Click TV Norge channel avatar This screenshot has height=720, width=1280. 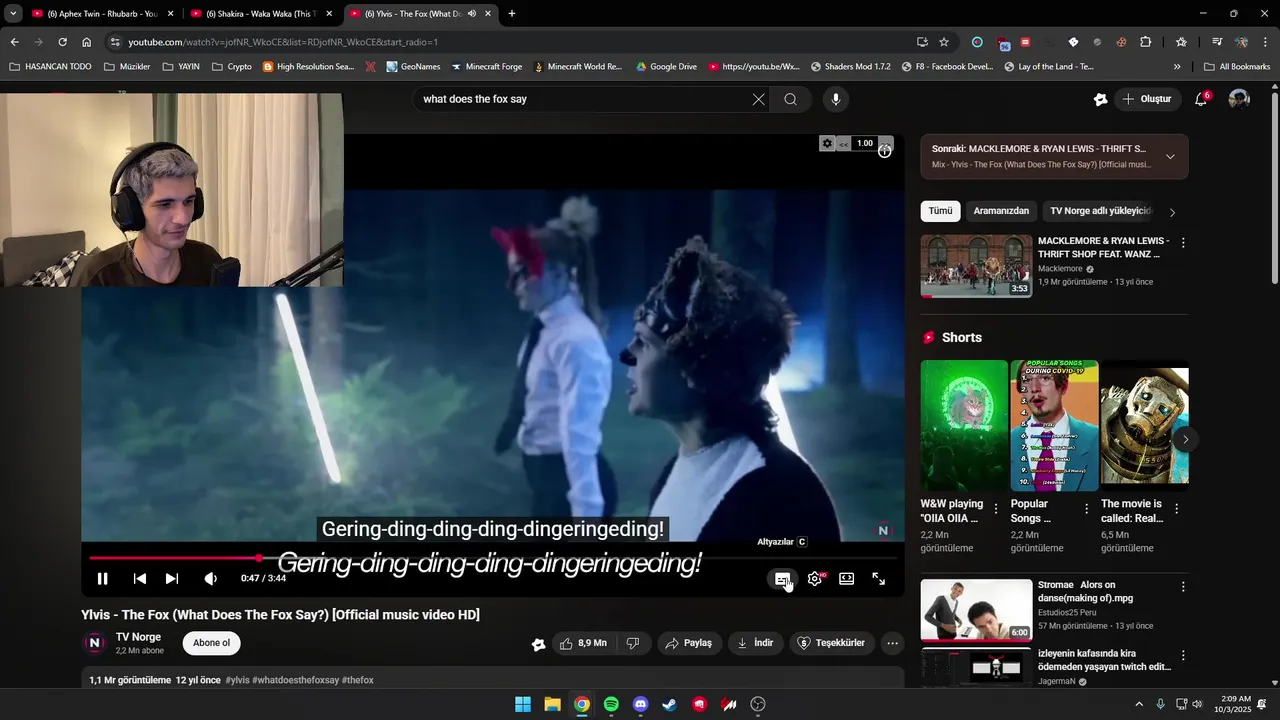95,643
